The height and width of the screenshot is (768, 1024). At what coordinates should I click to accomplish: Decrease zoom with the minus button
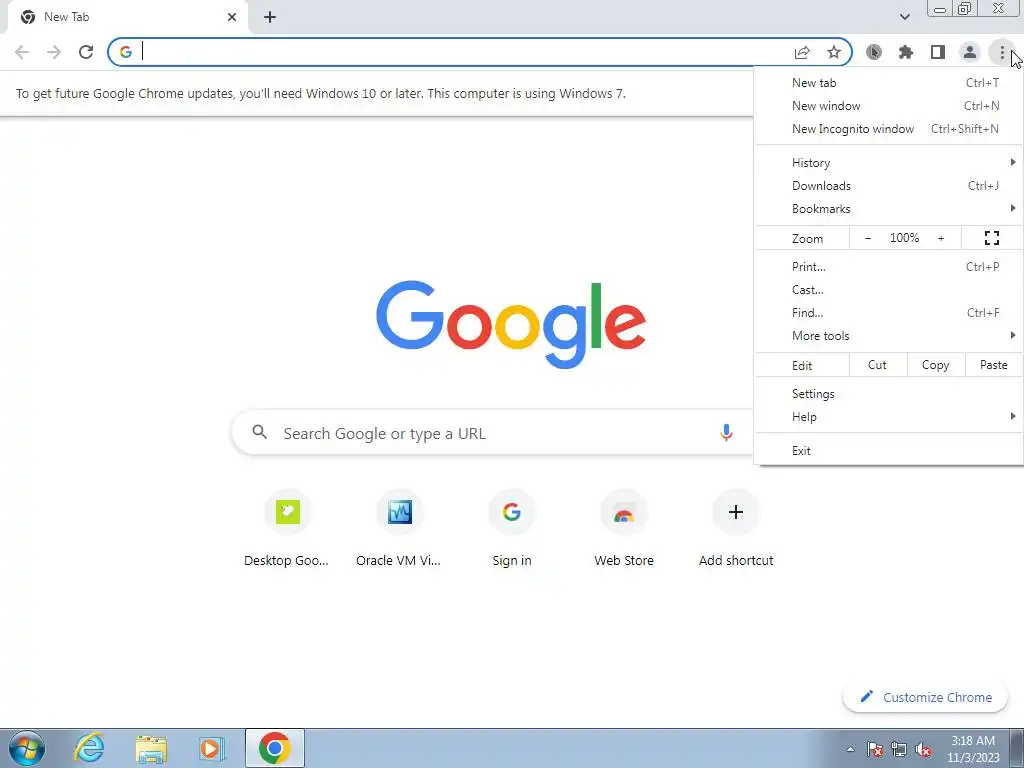coord(868,238)
